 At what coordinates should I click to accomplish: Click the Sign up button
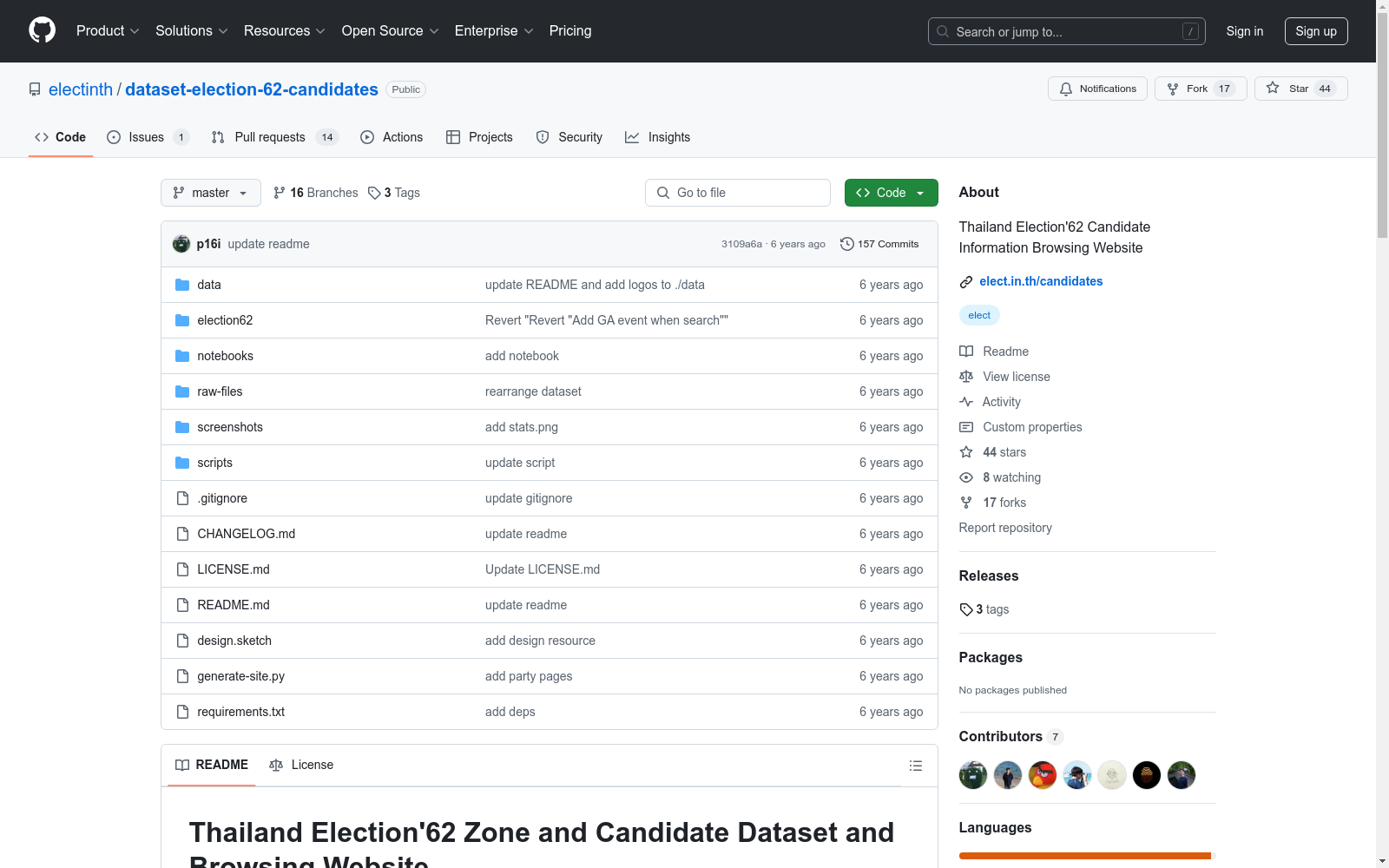[x=1316, y=31]
